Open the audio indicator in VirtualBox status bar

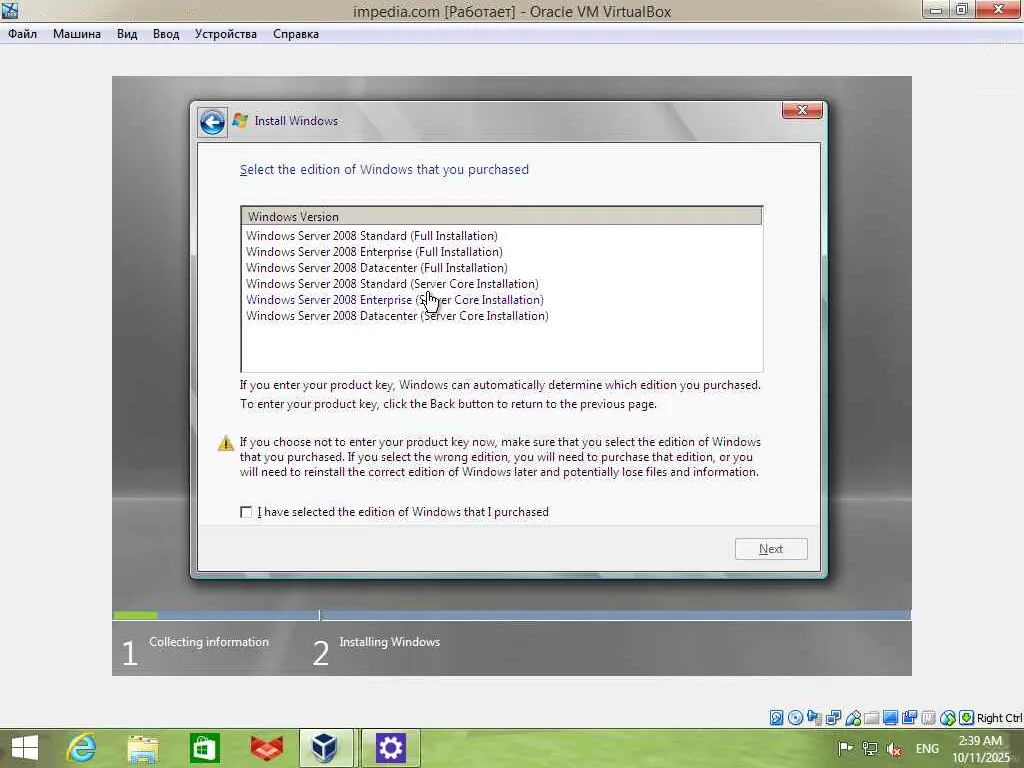(x=814, y=718)
